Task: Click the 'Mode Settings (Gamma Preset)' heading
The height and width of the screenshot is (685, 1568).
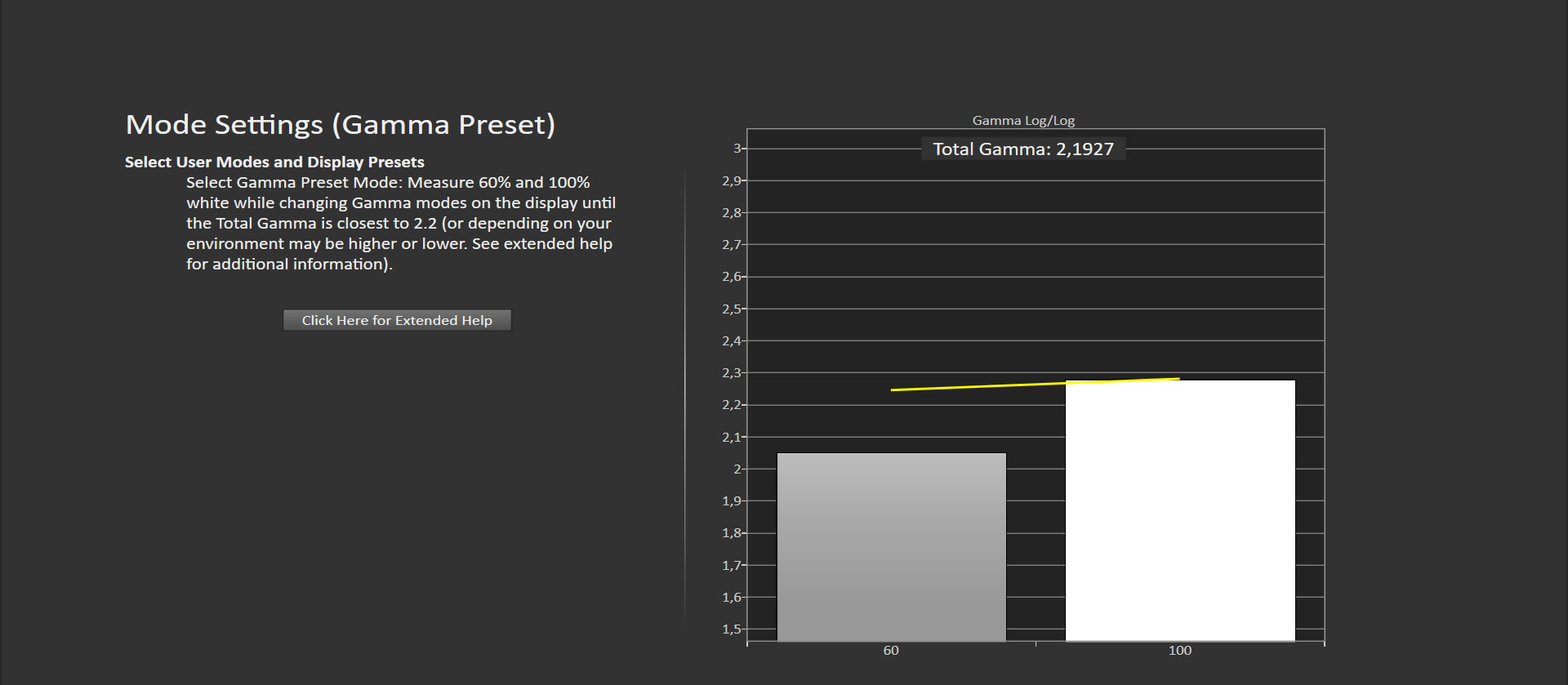Action: 340,124
